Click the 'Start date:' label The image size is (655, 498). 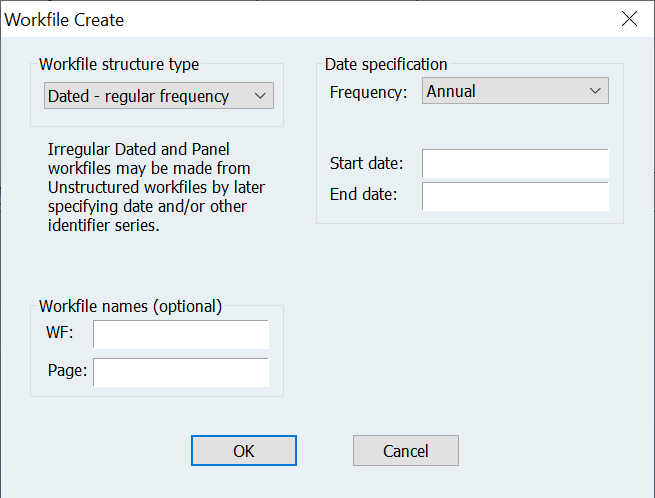[x=366, y=164]
